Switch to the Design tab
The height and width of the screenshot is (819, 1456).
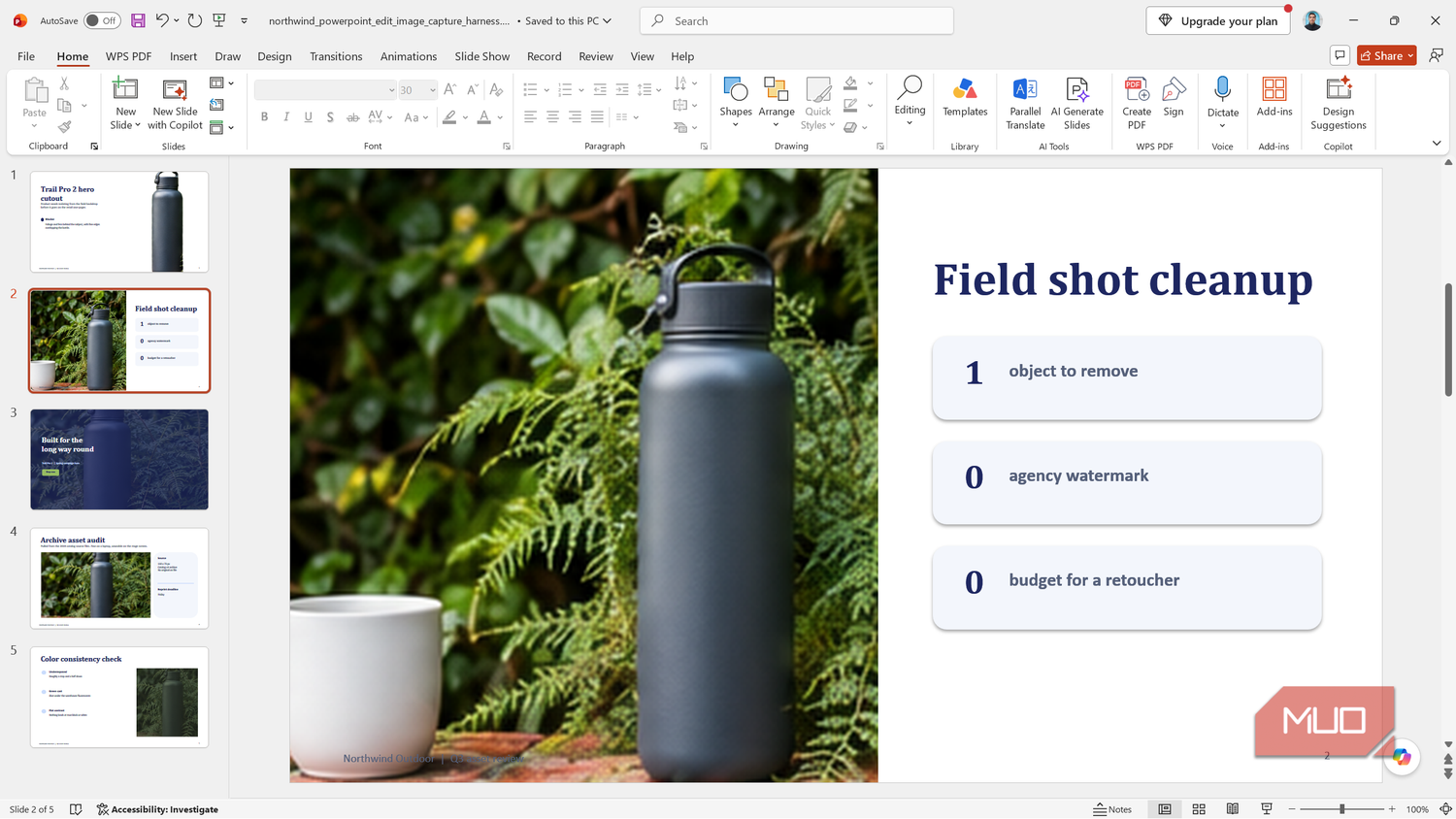pyautogui.click(x=275, y=56)
